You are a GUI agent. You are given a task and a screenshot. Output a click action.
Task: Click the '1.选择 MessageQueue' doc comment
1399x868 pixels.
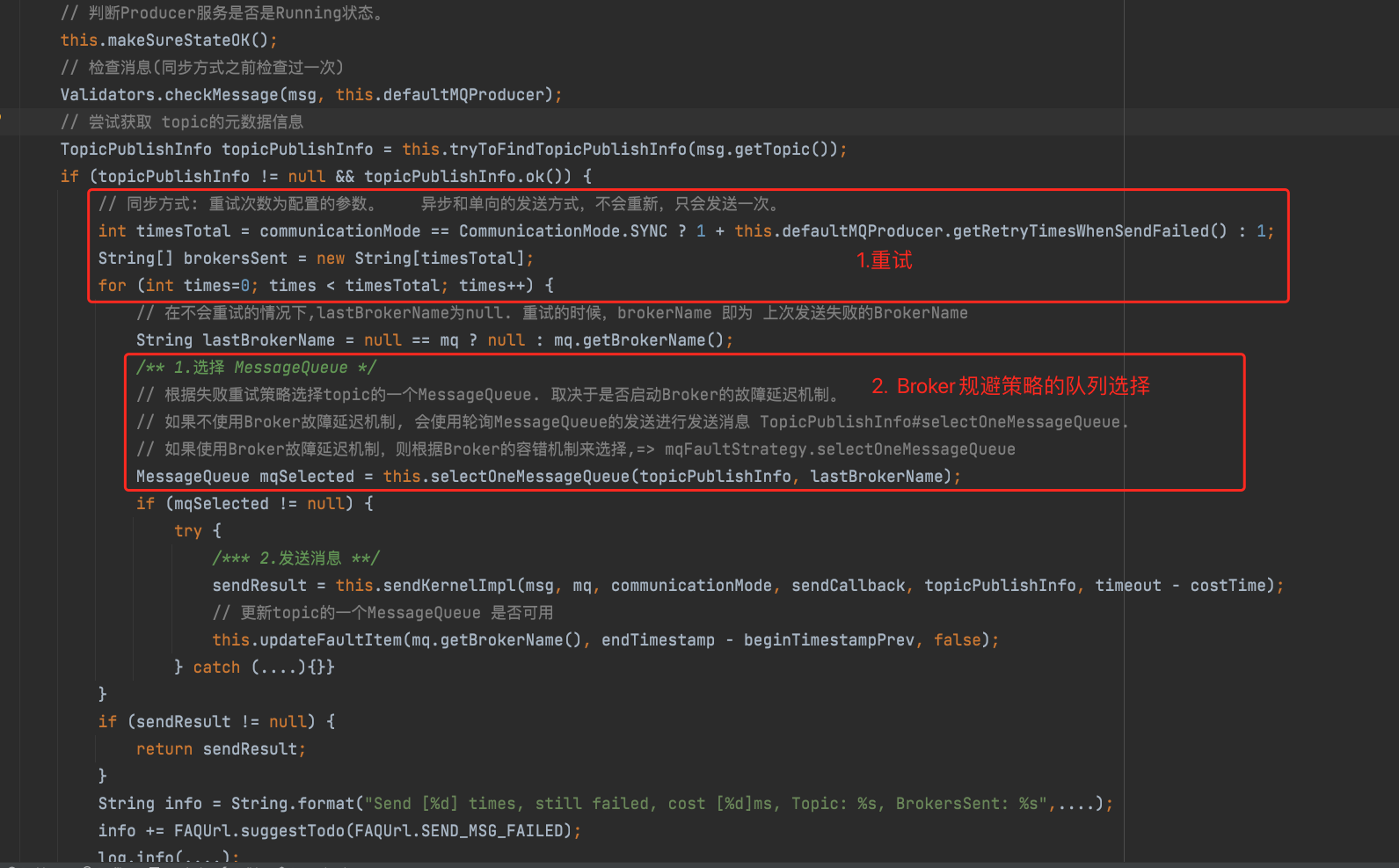pos(256,368)
